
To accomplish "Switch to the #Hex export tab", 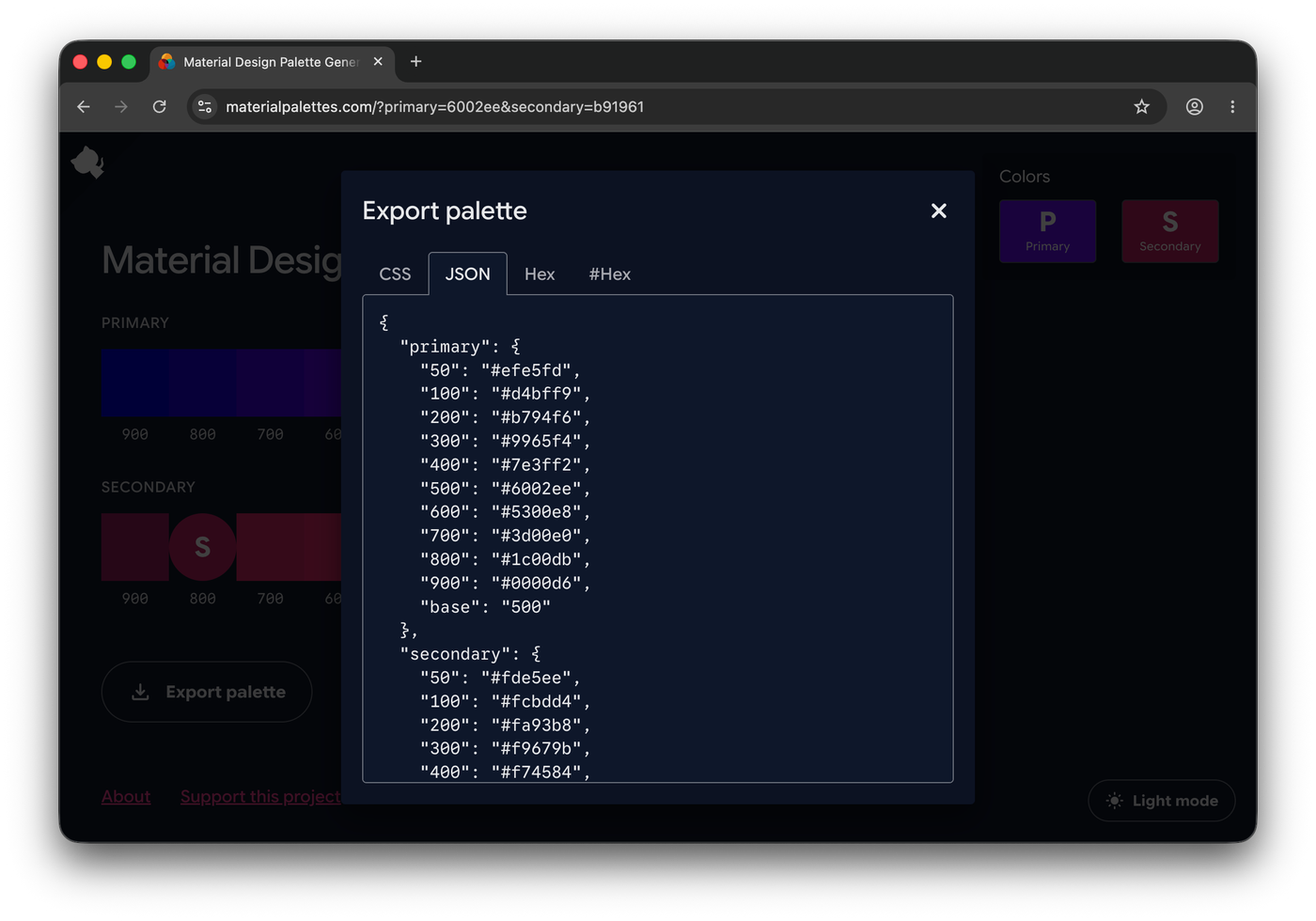I will (x=610, y=273).
